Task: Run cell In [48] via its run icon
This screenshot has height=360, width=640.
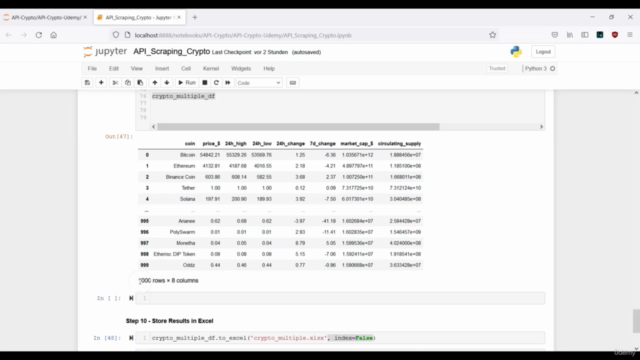Action: [x=131, y=338]
